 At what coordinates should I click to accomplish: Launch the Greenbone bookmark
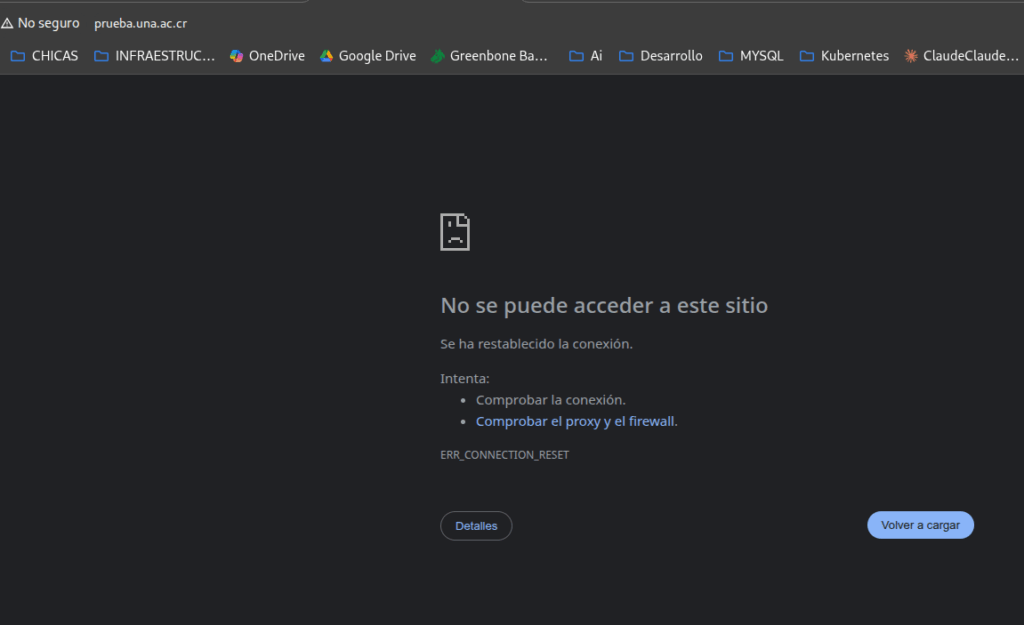click(x=489, y=56)
